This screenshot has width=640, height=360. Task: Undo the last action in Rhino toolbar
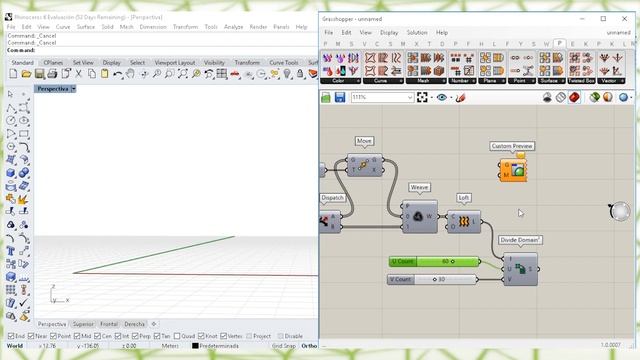point(118,74)
